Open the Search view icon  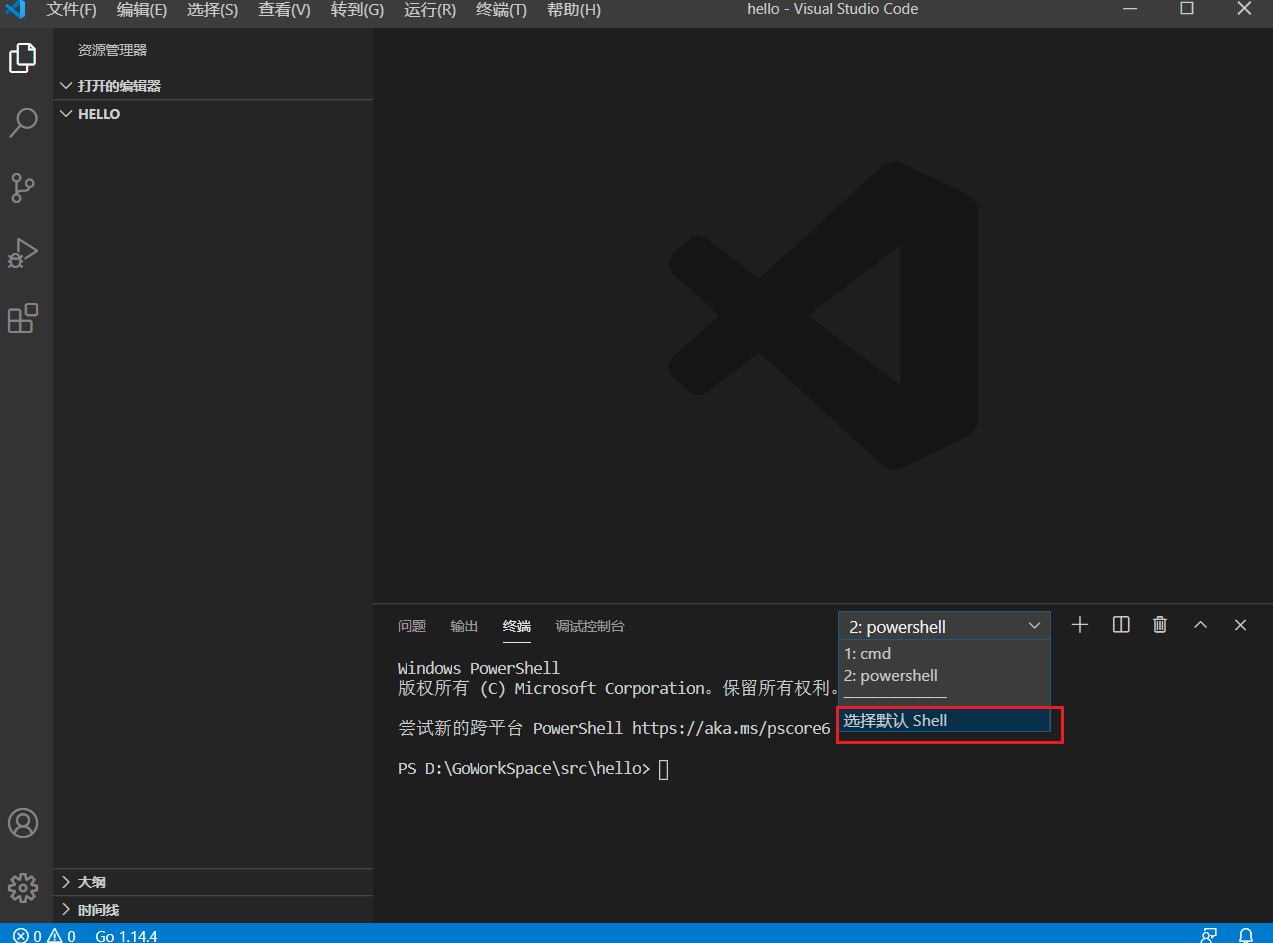pos(23,122)
